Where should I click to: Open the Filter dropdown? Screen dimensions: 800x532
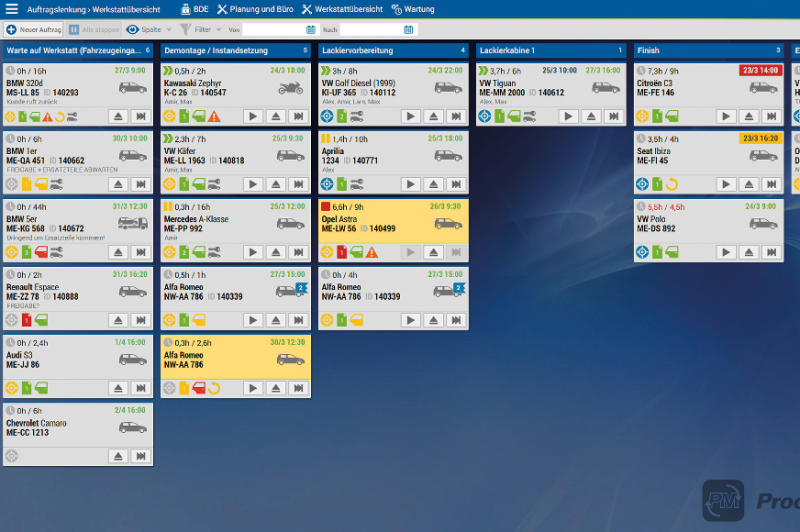point(200,30)
